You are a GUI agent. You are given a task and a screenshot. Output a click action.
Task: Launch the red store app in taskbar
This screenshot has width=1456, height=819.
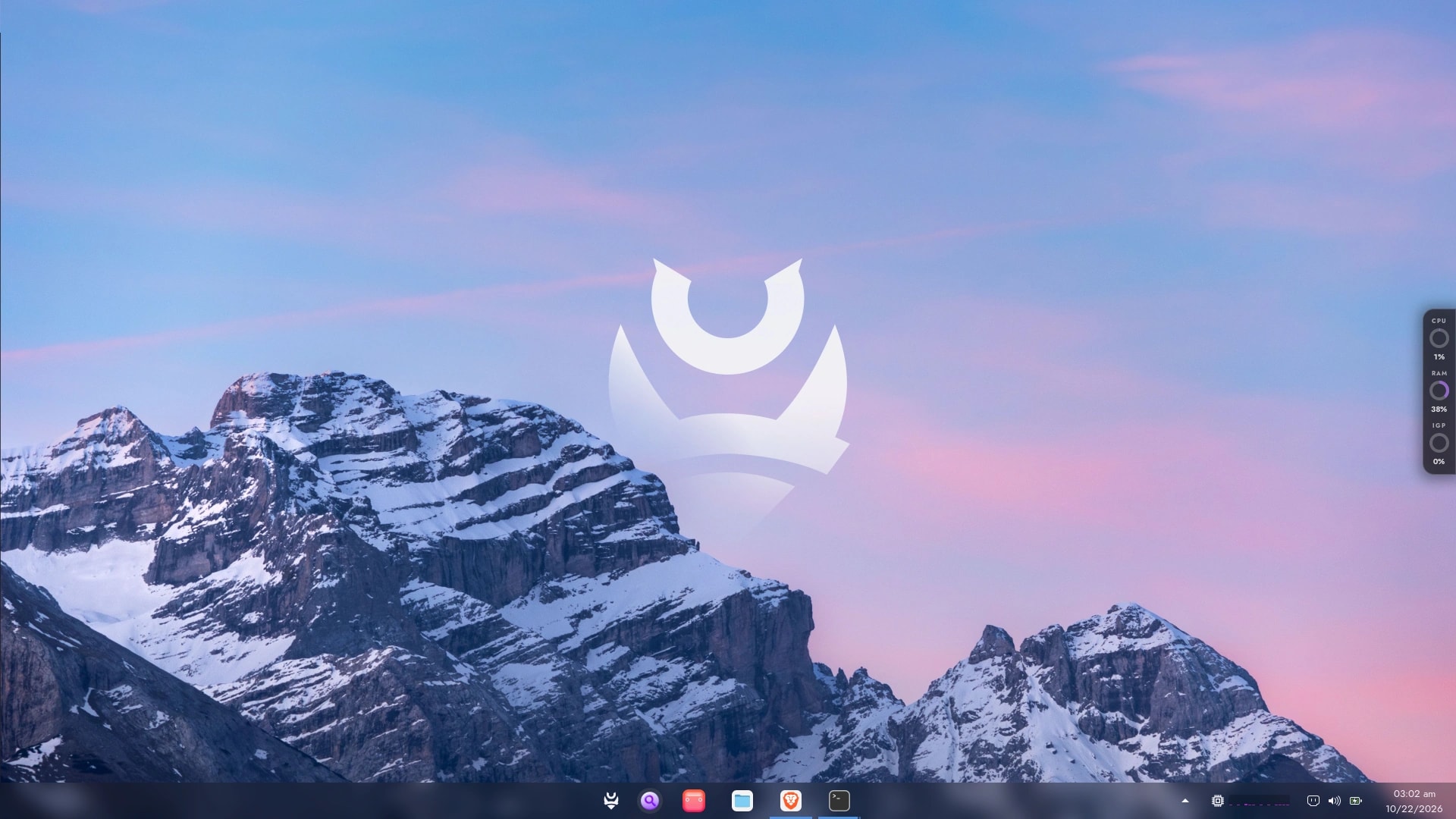click(x=694, y=801)
